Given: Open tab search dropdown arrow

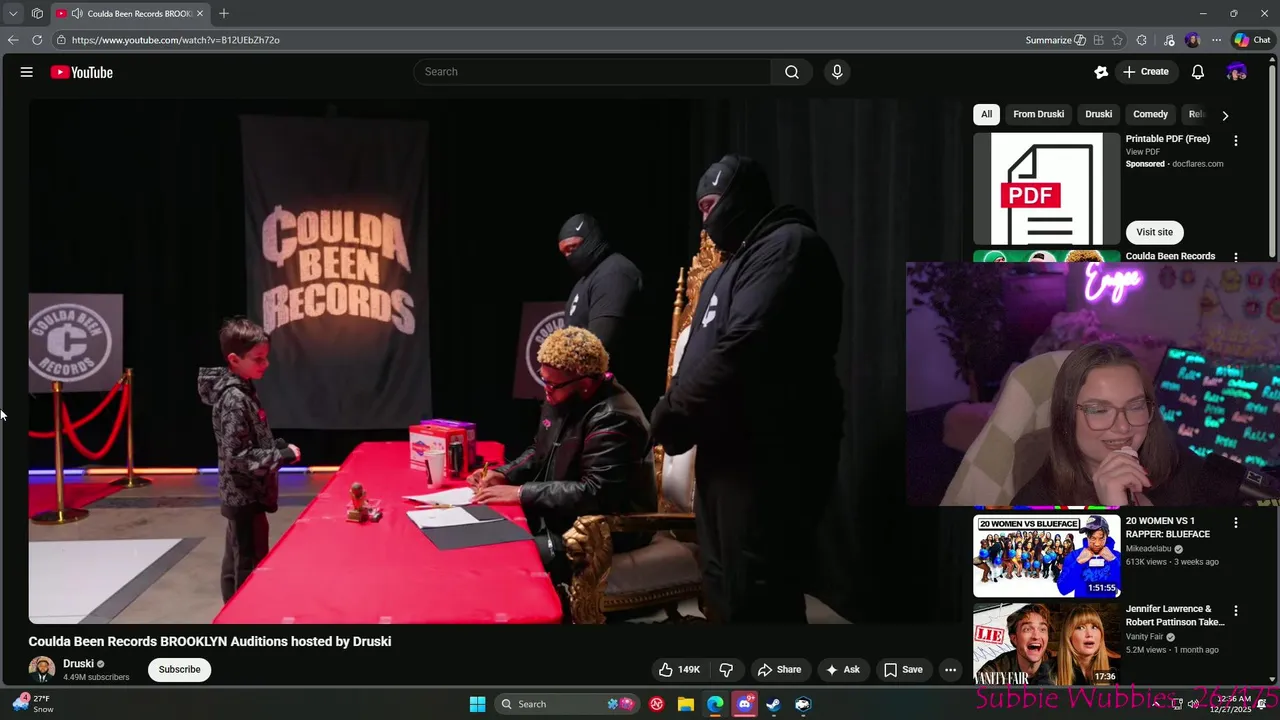Looking at the screenshot, I should (x=13, y=13).
